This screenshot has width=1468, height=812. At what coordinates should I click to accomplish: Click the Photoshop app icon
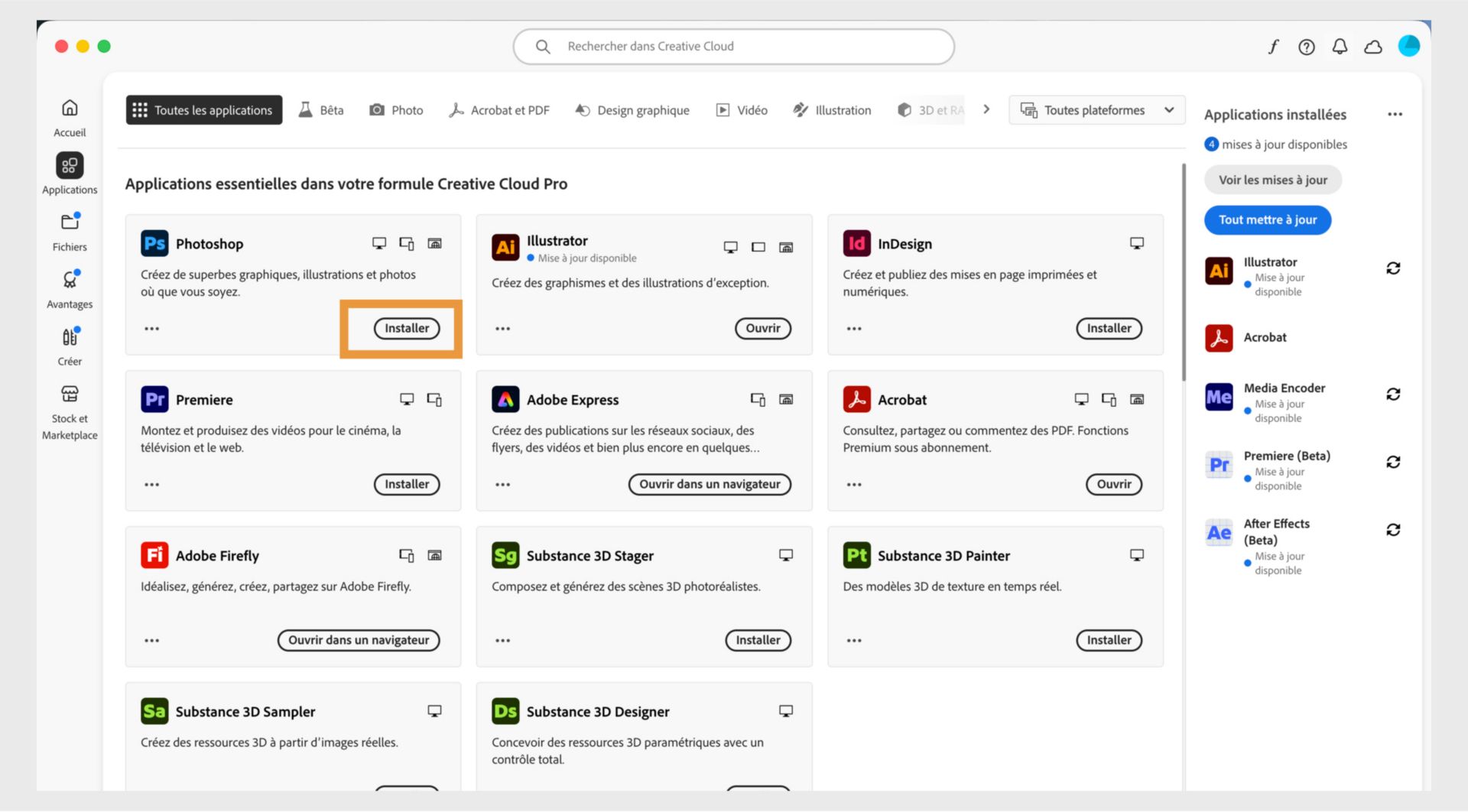click(x=154, y=243)
